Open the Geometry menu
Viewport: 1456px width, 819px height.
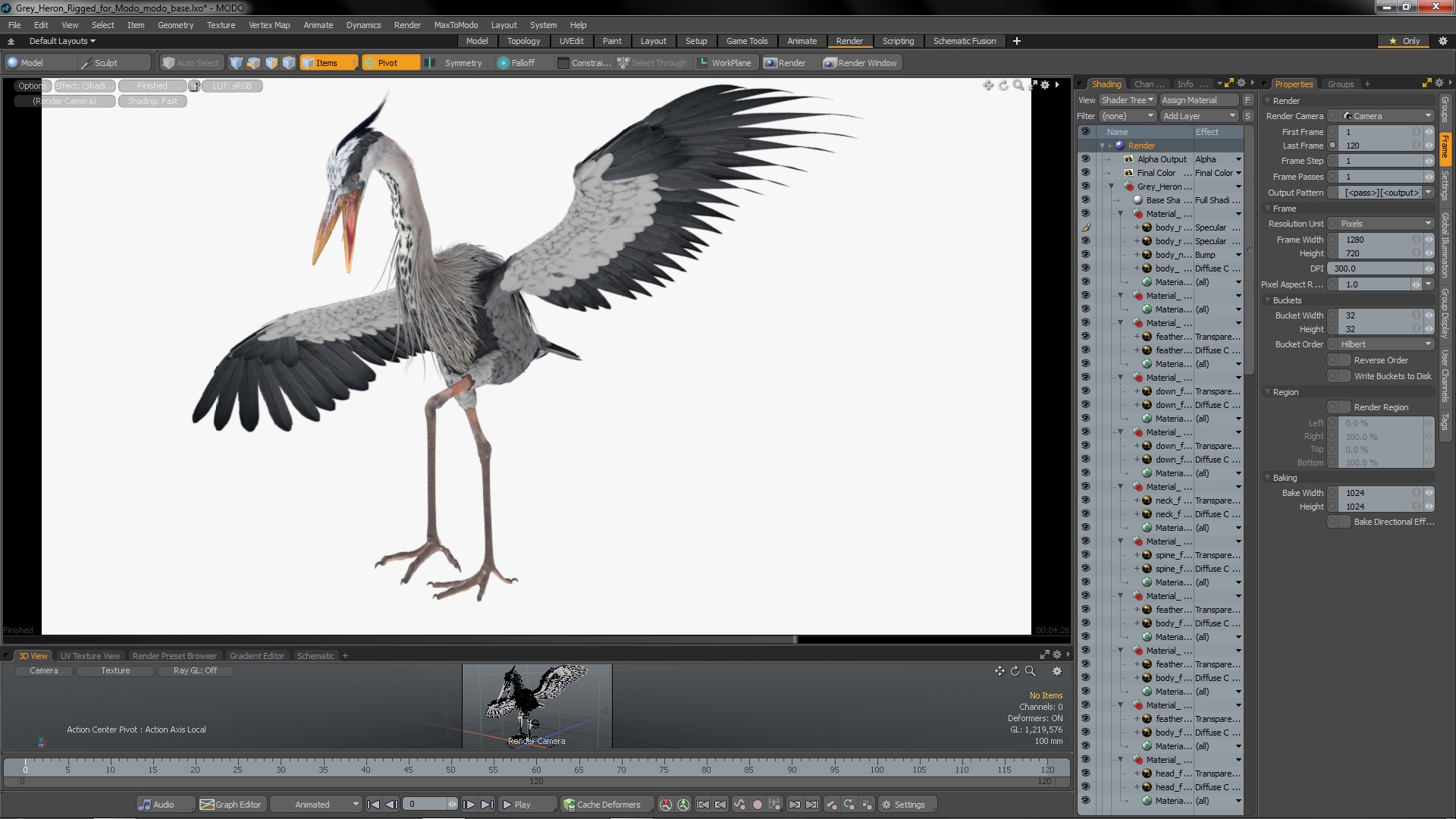pos(175,25)
